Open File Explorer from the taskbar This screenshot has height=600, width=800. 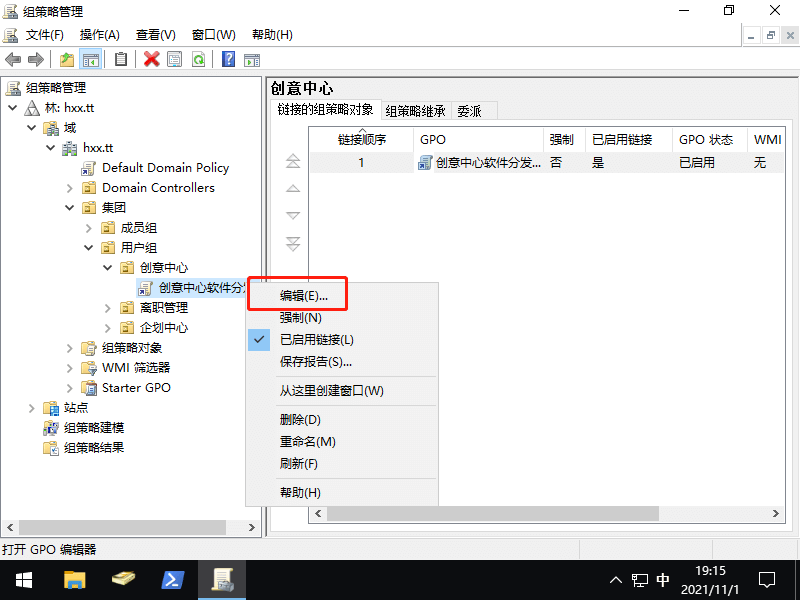point(74,580)
